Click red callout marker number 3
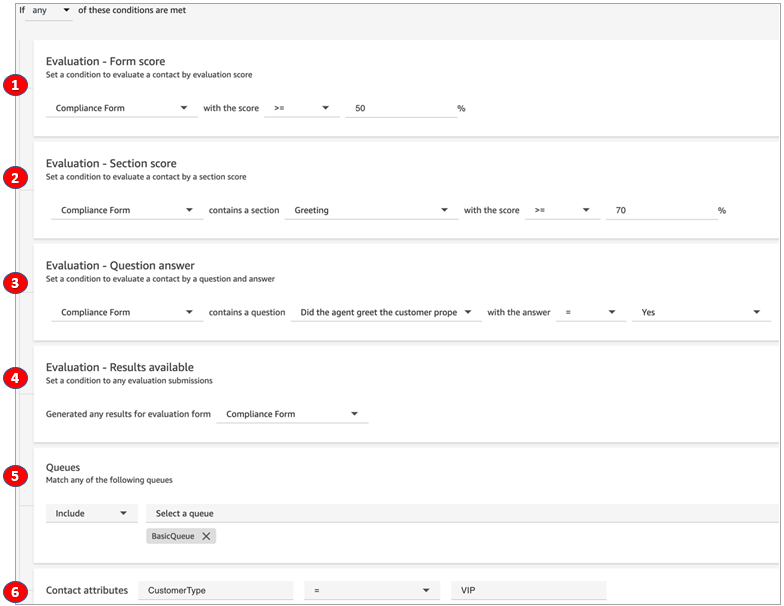 (14, 283)
